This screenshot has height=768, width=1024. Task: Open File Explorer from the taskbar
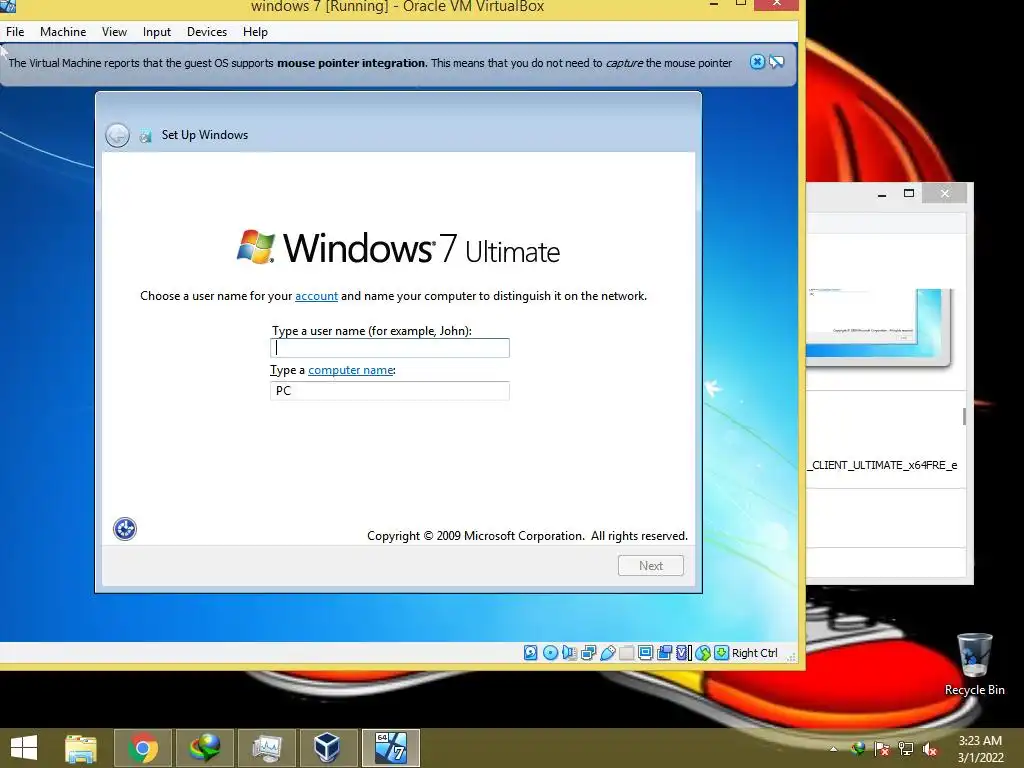pyautogui.click(x=81, y=748)
